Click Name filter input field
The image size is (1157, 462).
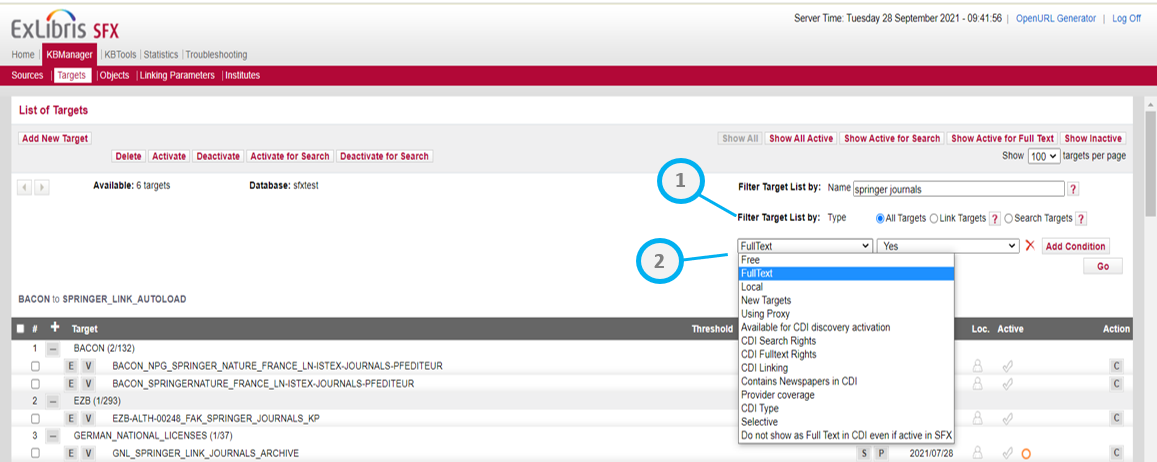tap(959, 189)
